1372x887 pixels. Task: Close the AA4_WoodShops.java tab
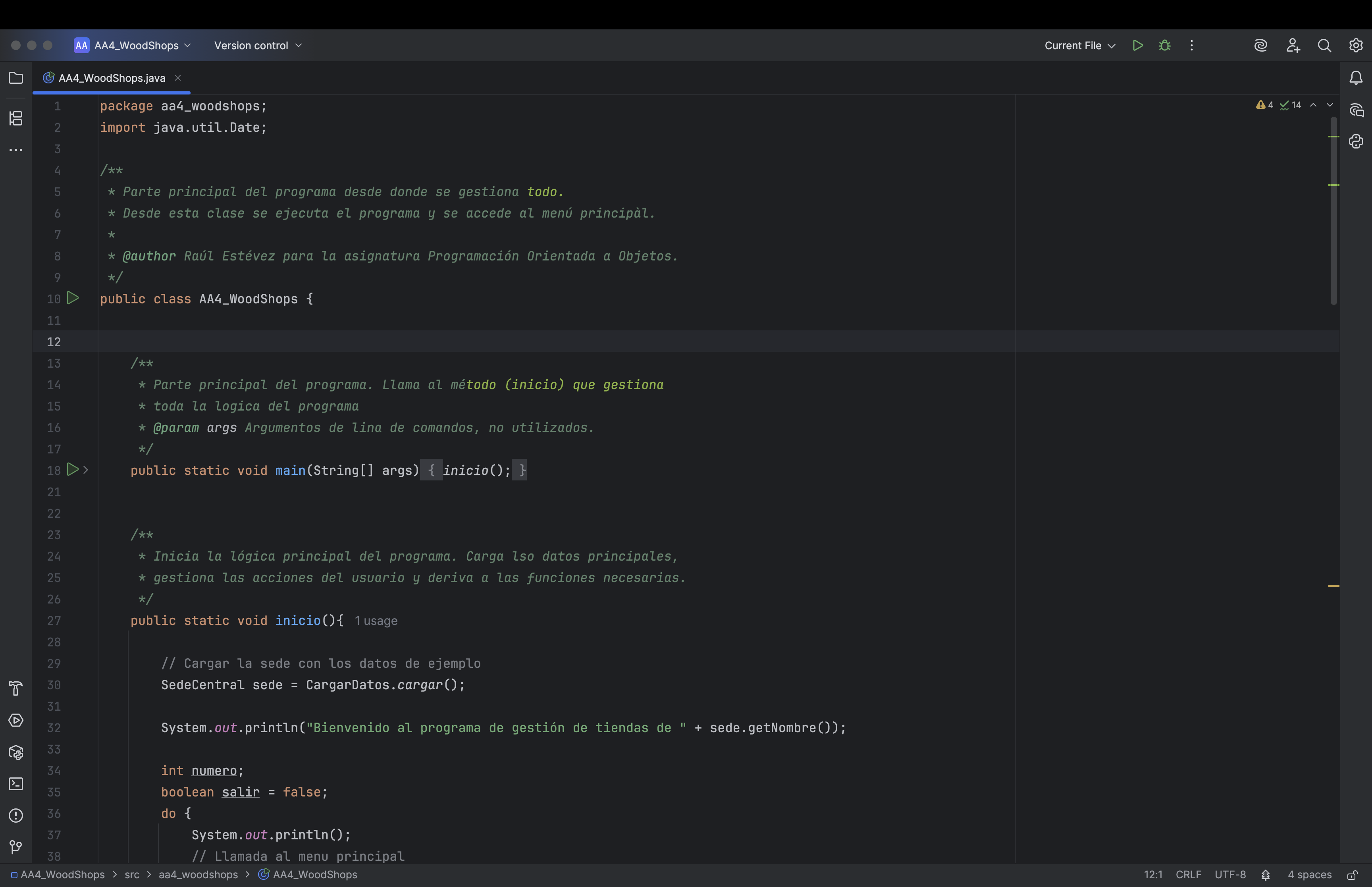click(178, 78)
